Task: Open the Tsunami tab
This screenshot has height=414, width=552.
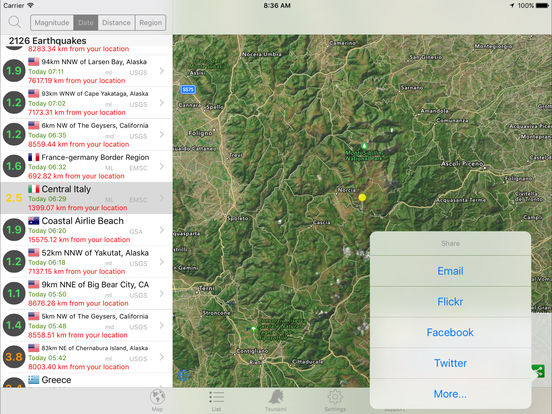Action: point(276,400)
